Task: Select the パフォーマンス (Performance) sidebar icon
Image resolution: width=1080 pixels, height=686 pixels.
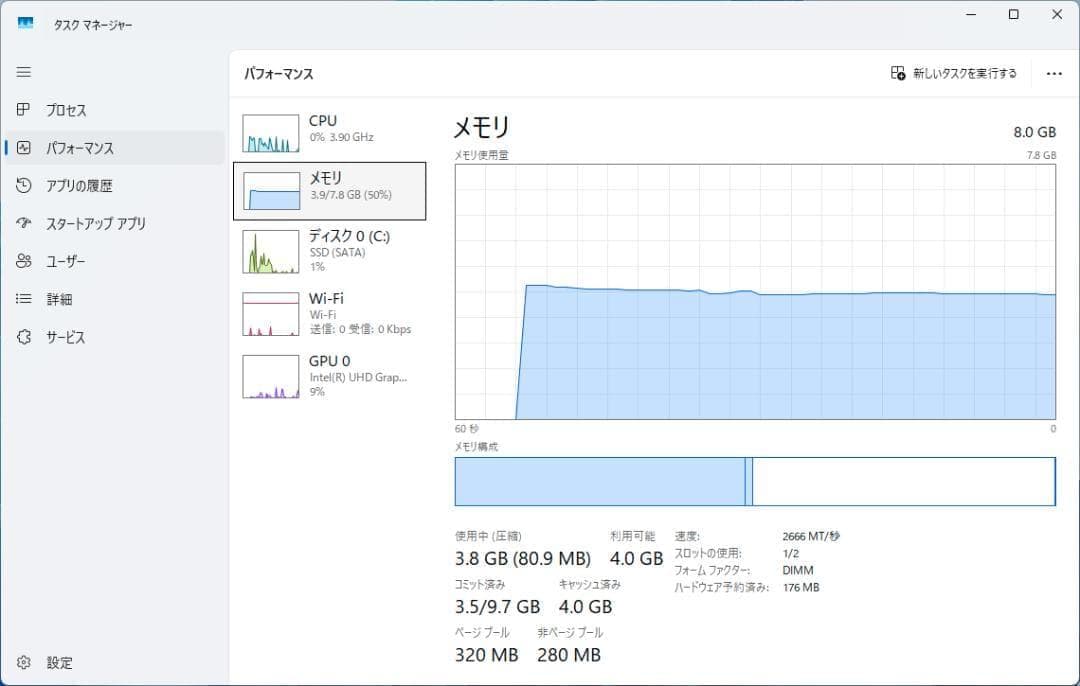Action: pos(23,147)
